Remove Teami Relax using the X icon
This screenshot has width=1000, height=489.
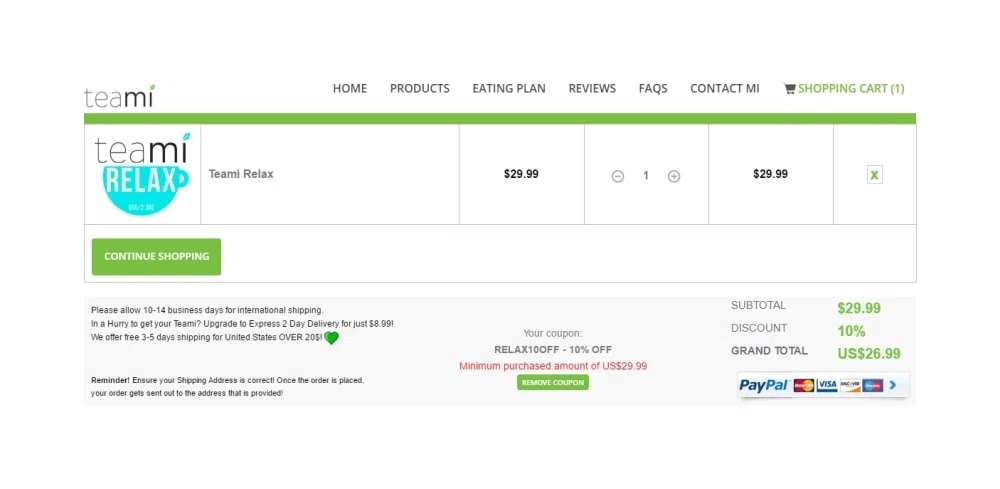click(x=874, y=175)
